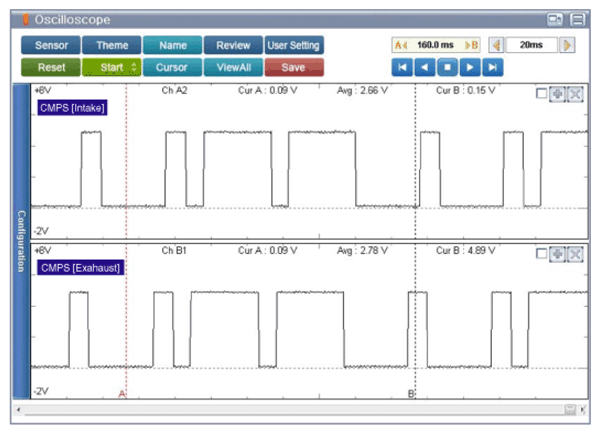Tick the checkbox on channel B1
The width and height of the screenshot is (600, 434).
(x=541, y=254)
